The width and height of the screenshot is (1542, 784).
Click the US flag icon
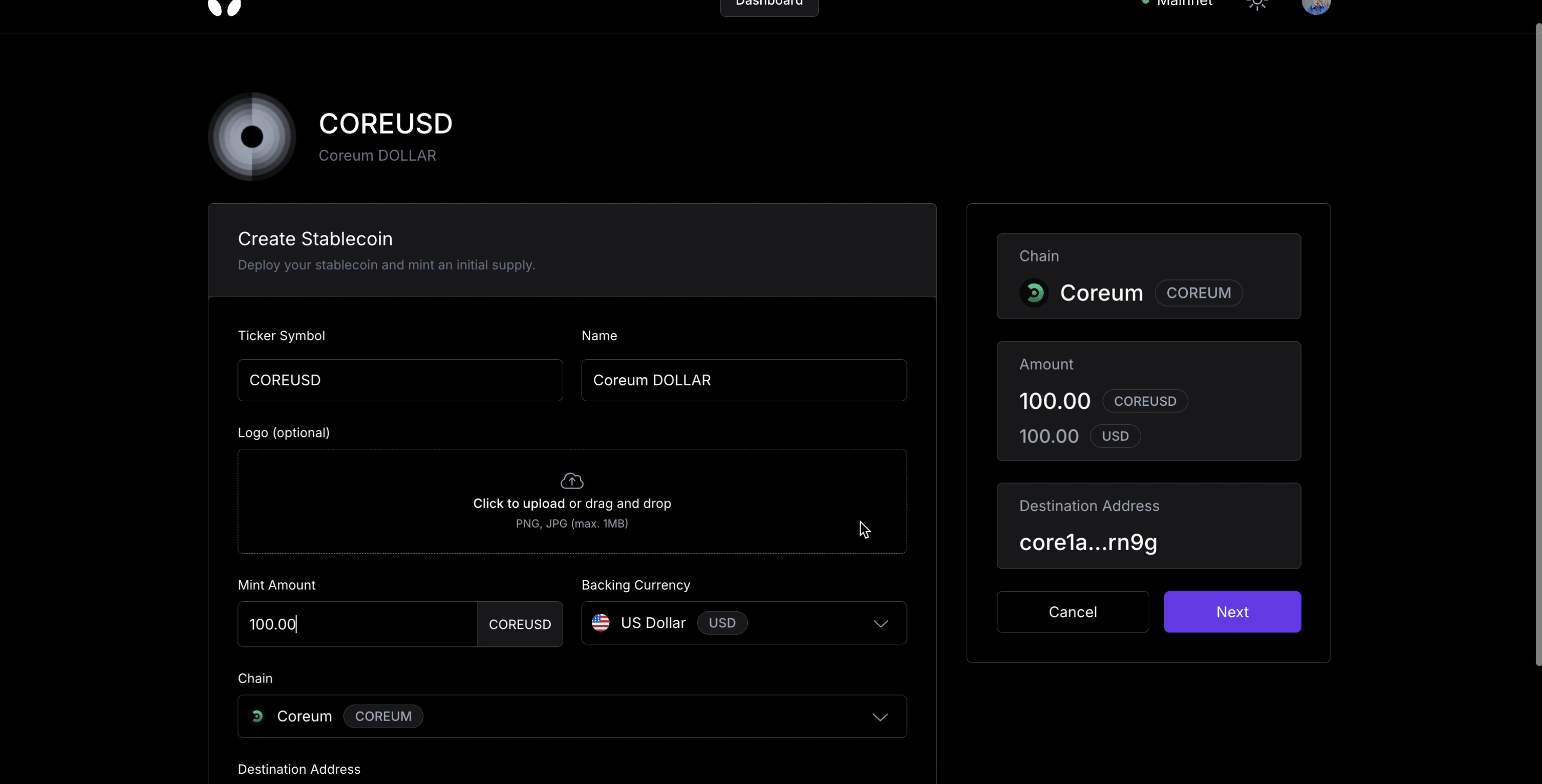coord(601,623)
